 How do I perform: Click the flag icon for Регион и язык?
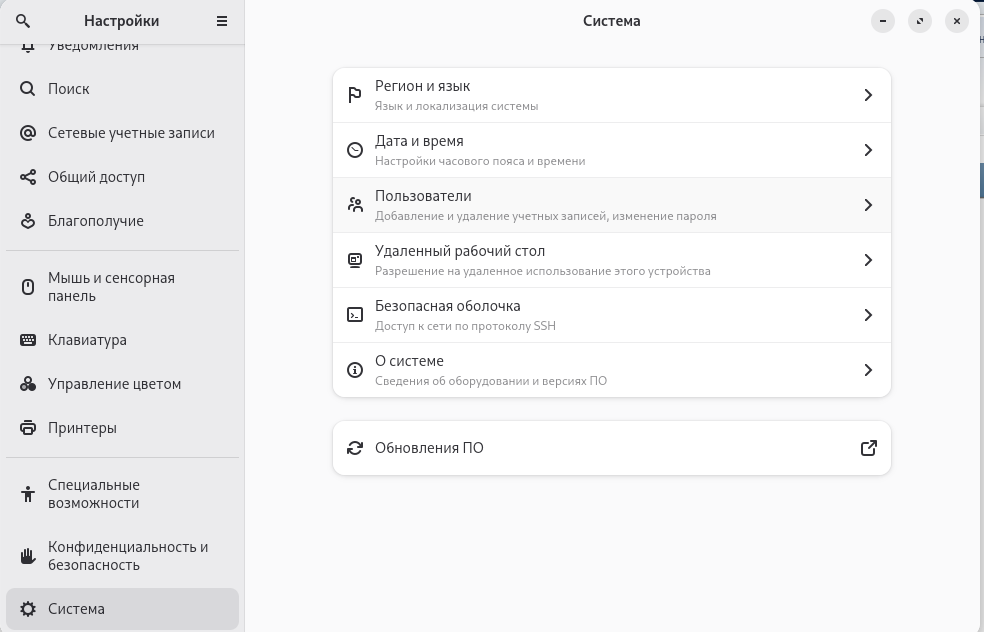[x=355, y=95]
